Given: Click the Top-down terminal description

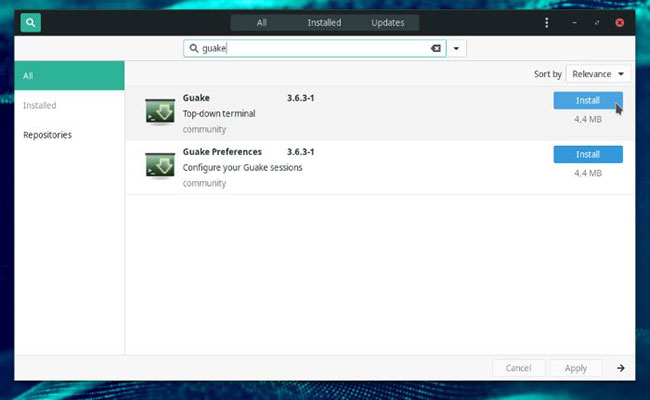Looking at the screenshot, I should point(219,114).
